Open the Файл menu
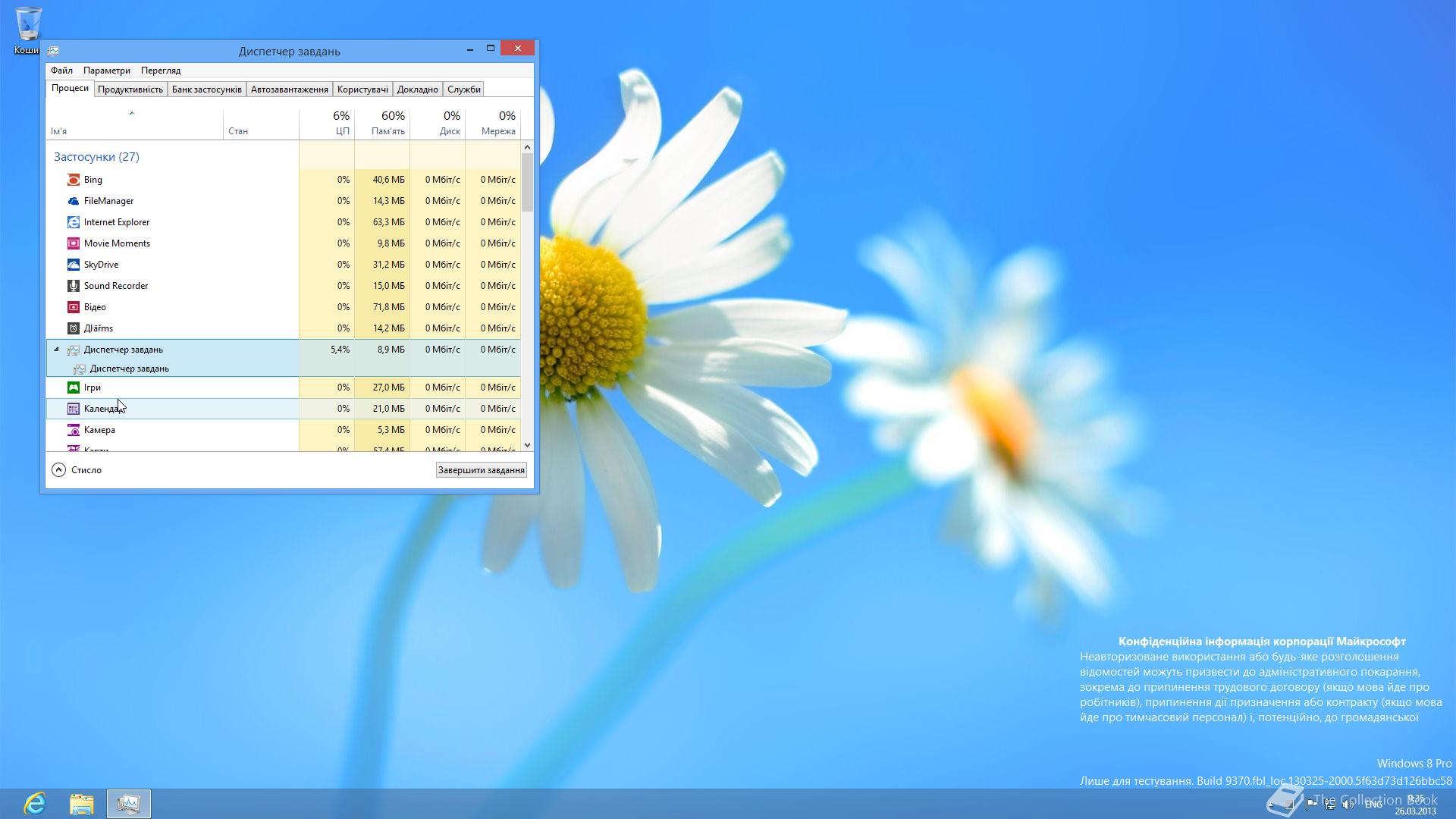 point(62,71)
